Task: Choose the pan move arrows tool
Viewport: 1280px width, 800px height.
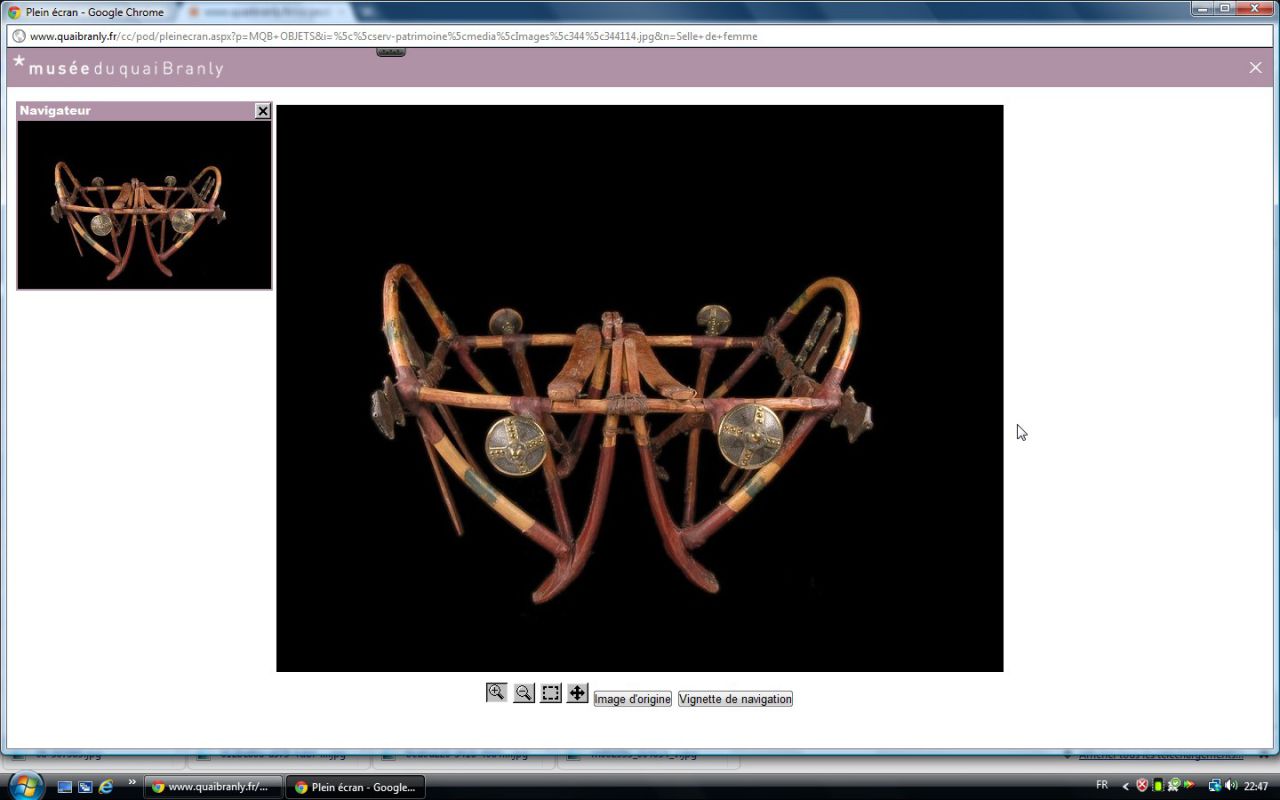Action: coord(577,693)
